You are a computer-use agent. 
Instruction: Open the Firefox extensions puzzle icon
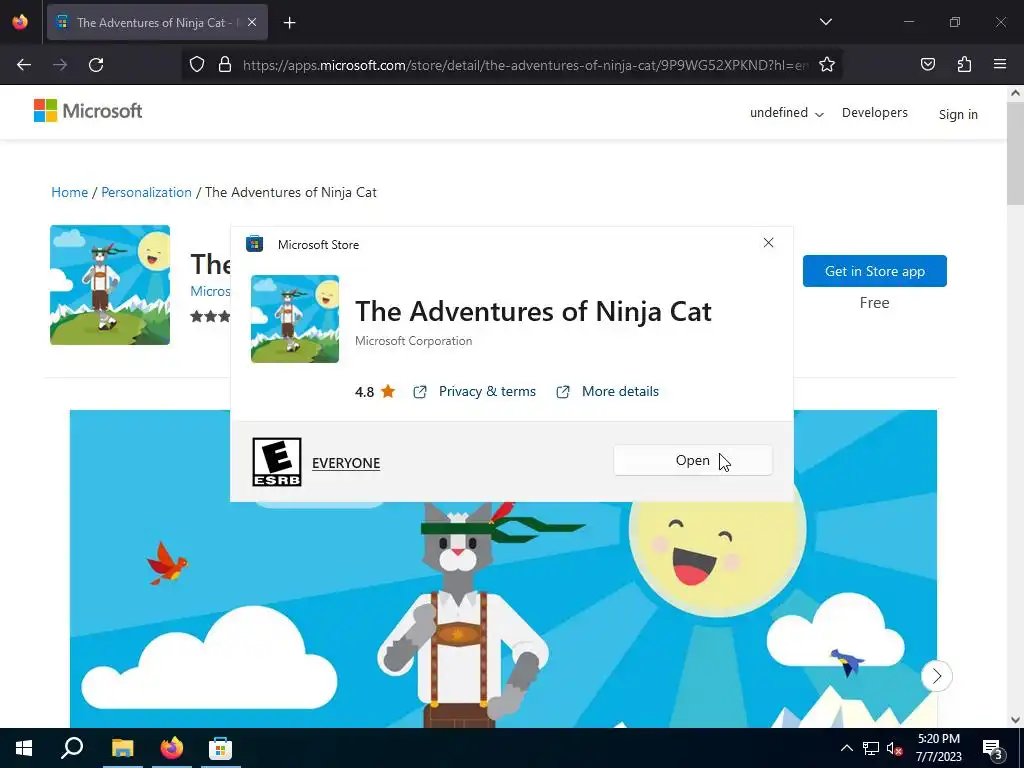point(964,65)
